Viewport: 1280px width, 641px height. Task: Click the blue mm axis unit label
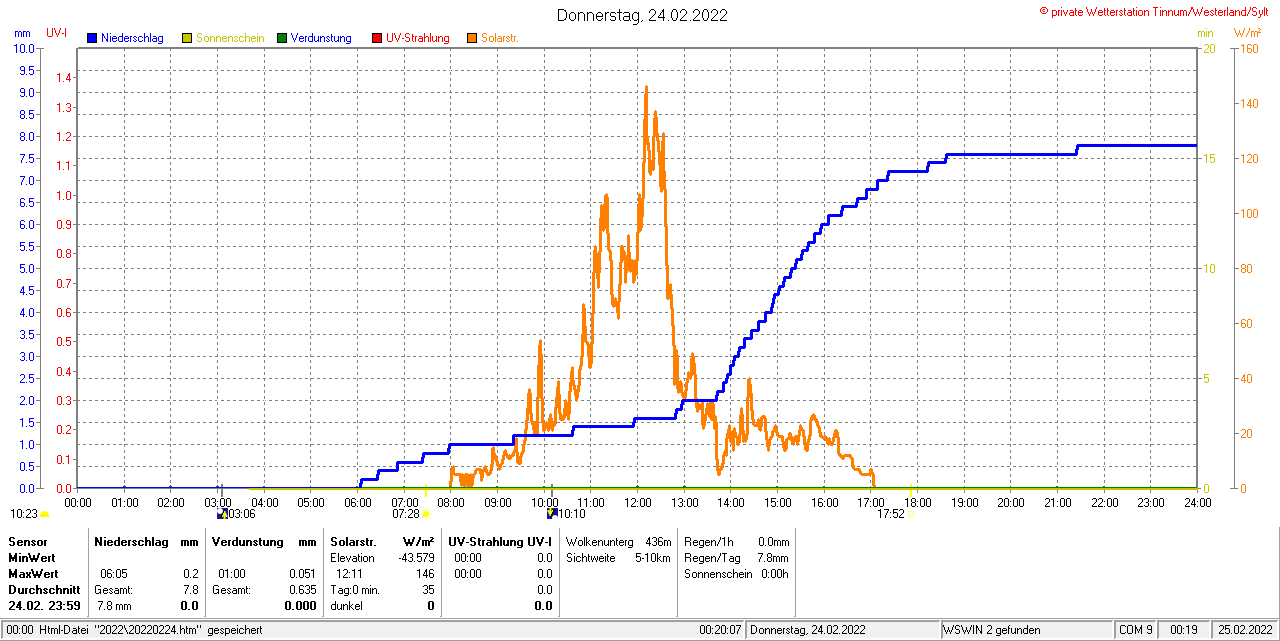[23, 33]
